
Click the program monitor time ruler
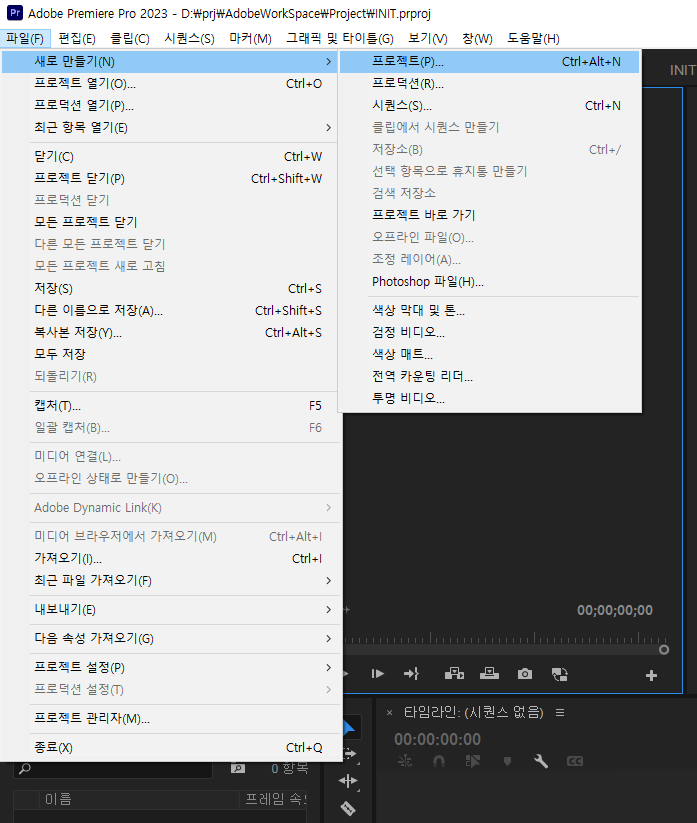click(505, 638)
